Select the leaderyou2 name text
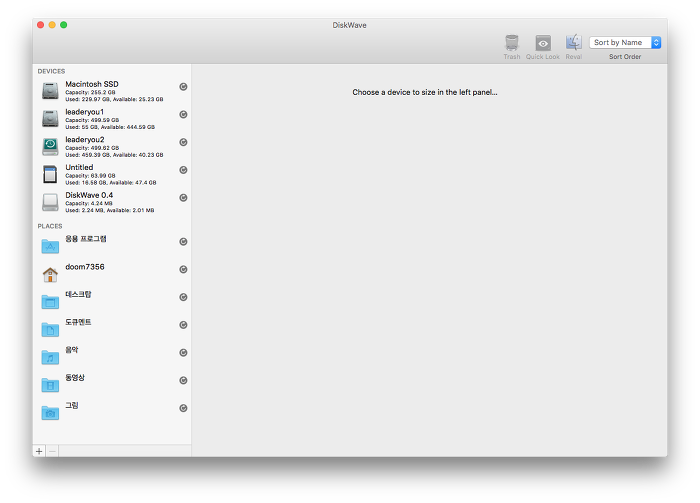 [85, 139]
